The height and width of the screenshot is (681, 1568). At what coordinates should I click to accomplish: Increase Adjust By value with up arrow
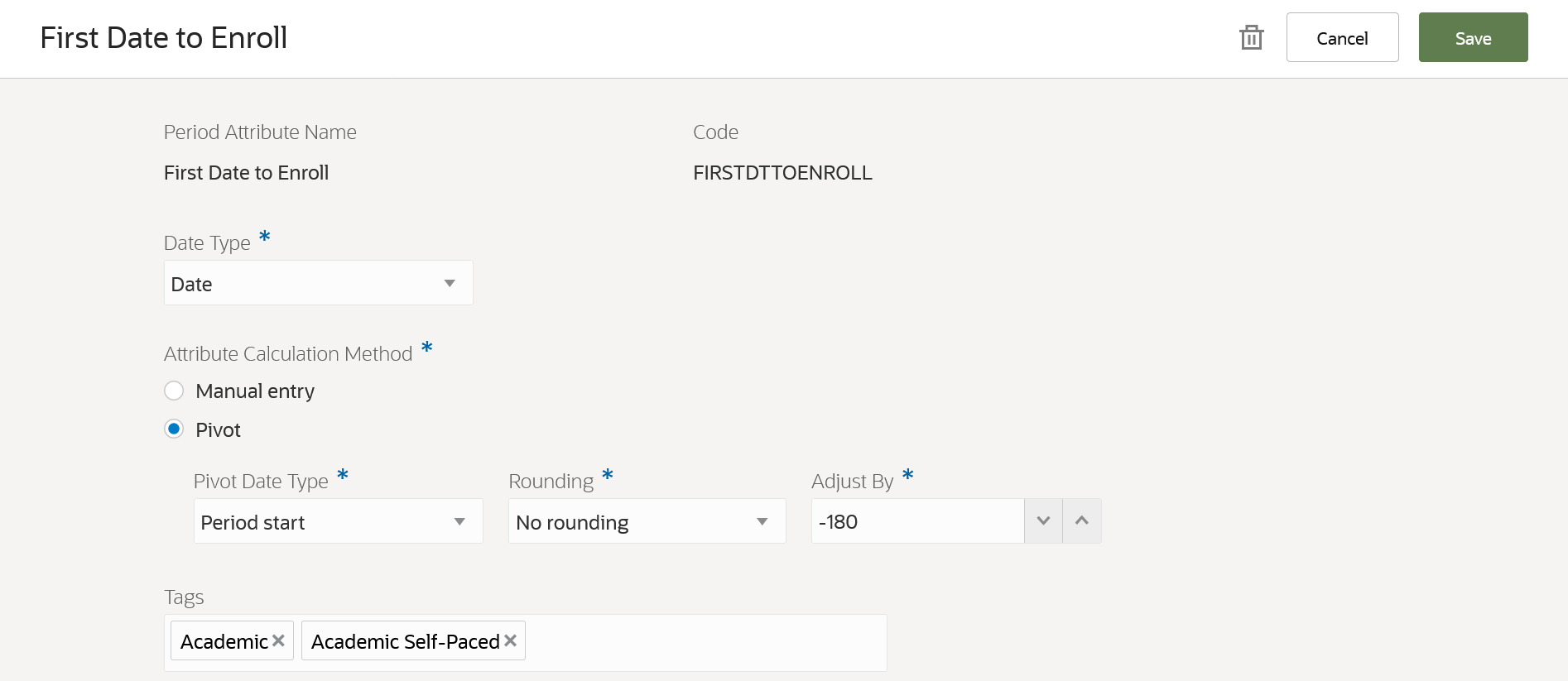pyautogui.click(x=1082, y=521)
